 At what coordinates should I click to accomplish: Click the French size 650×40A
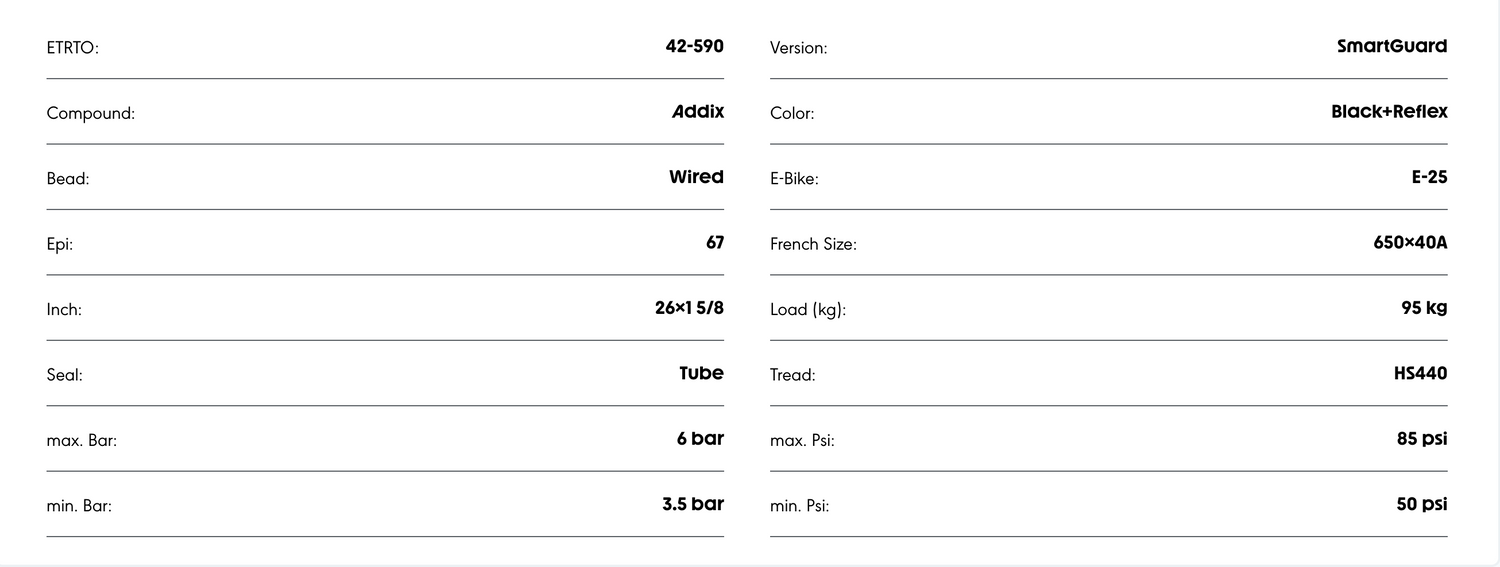point(1410,242)
